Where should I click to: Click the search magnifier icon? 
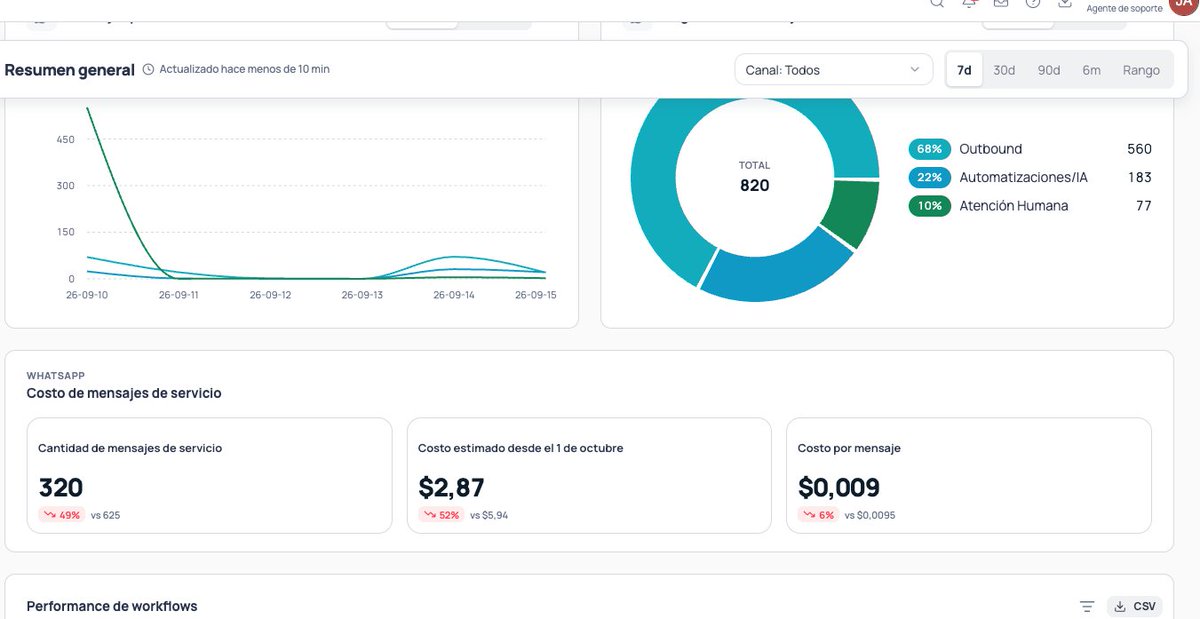click(937, 3)
